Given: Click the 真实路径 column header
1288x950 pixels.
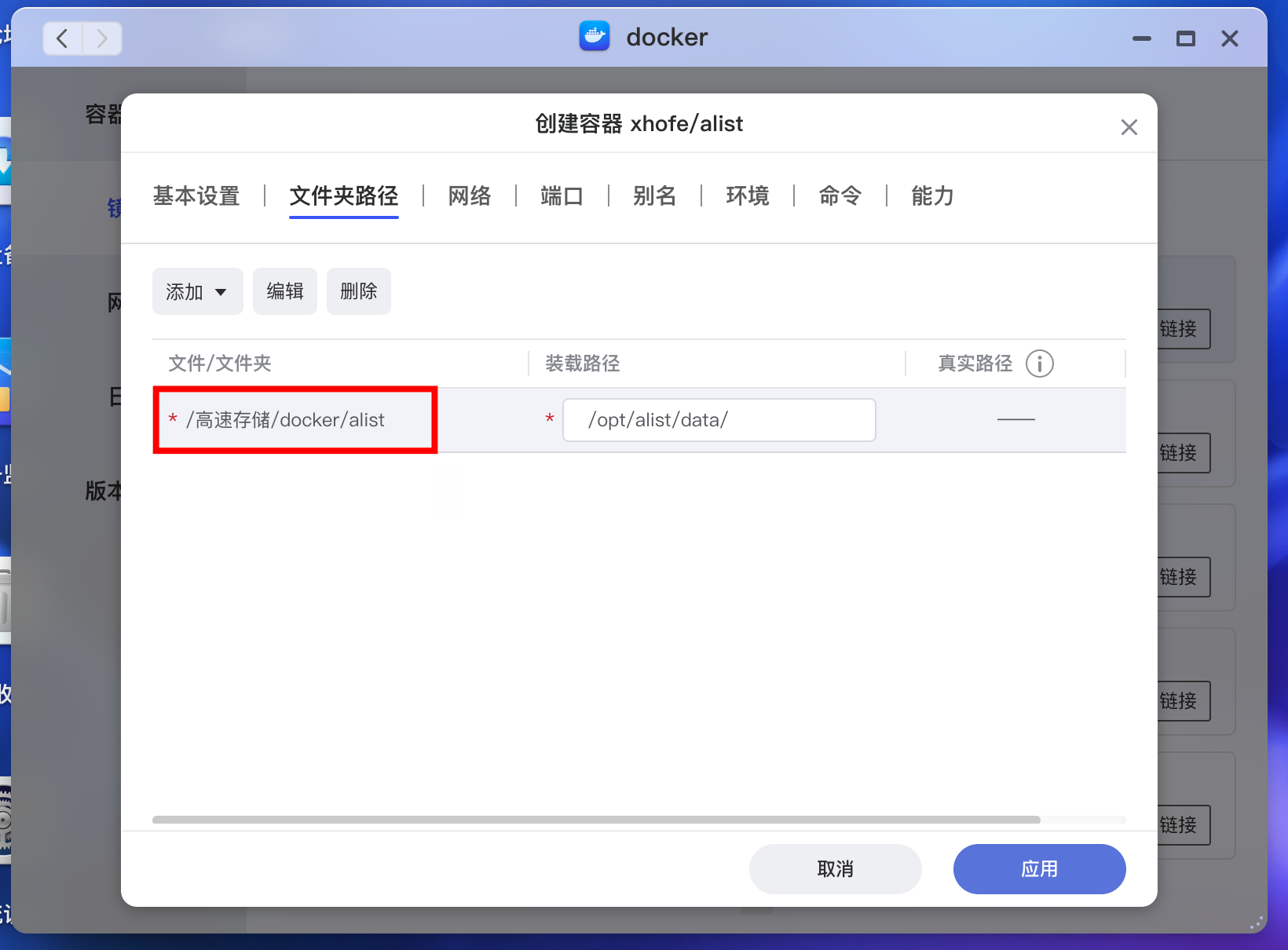Looking at the screenshot, I should coord(975,364).
